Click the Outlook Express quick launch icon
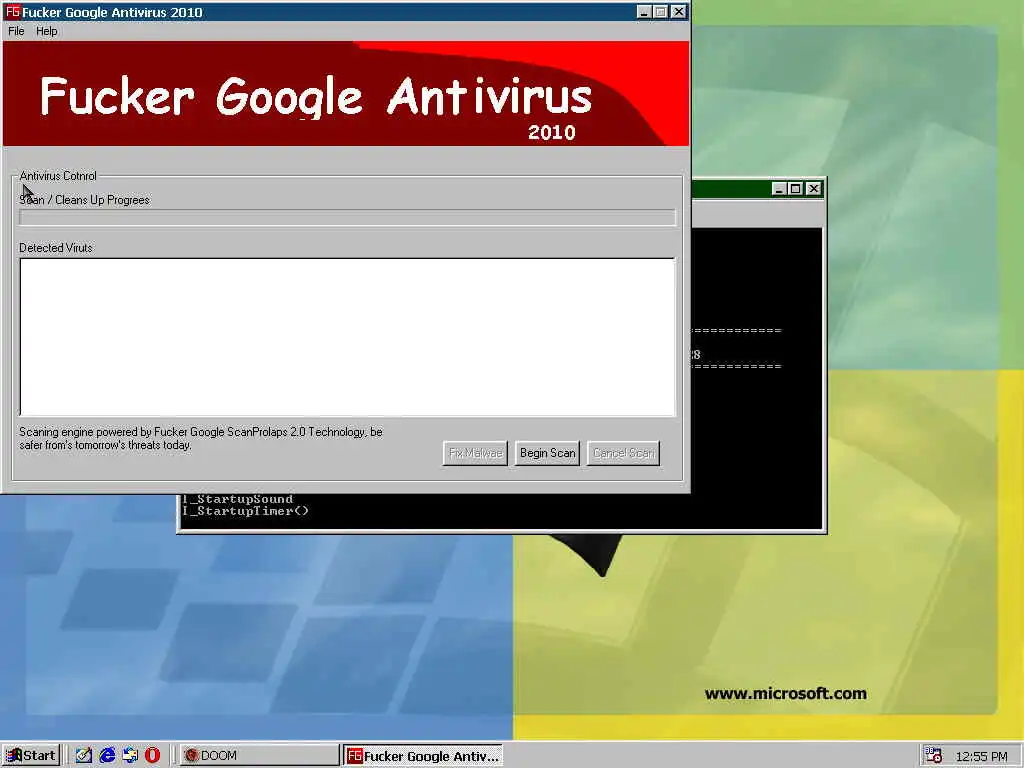 click(130, 756)
